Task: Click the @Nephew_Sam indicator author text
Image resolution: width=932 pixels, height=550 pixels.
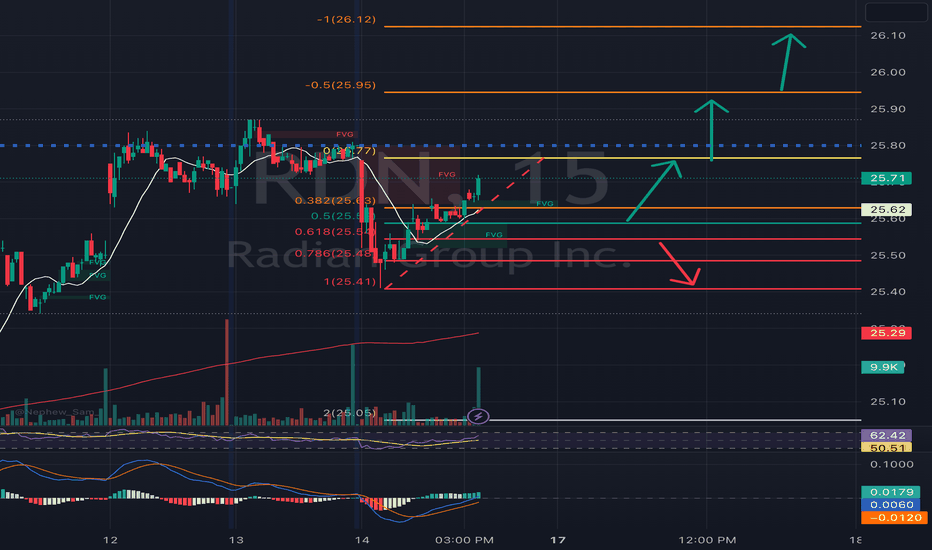Action: tap(54, 412)
